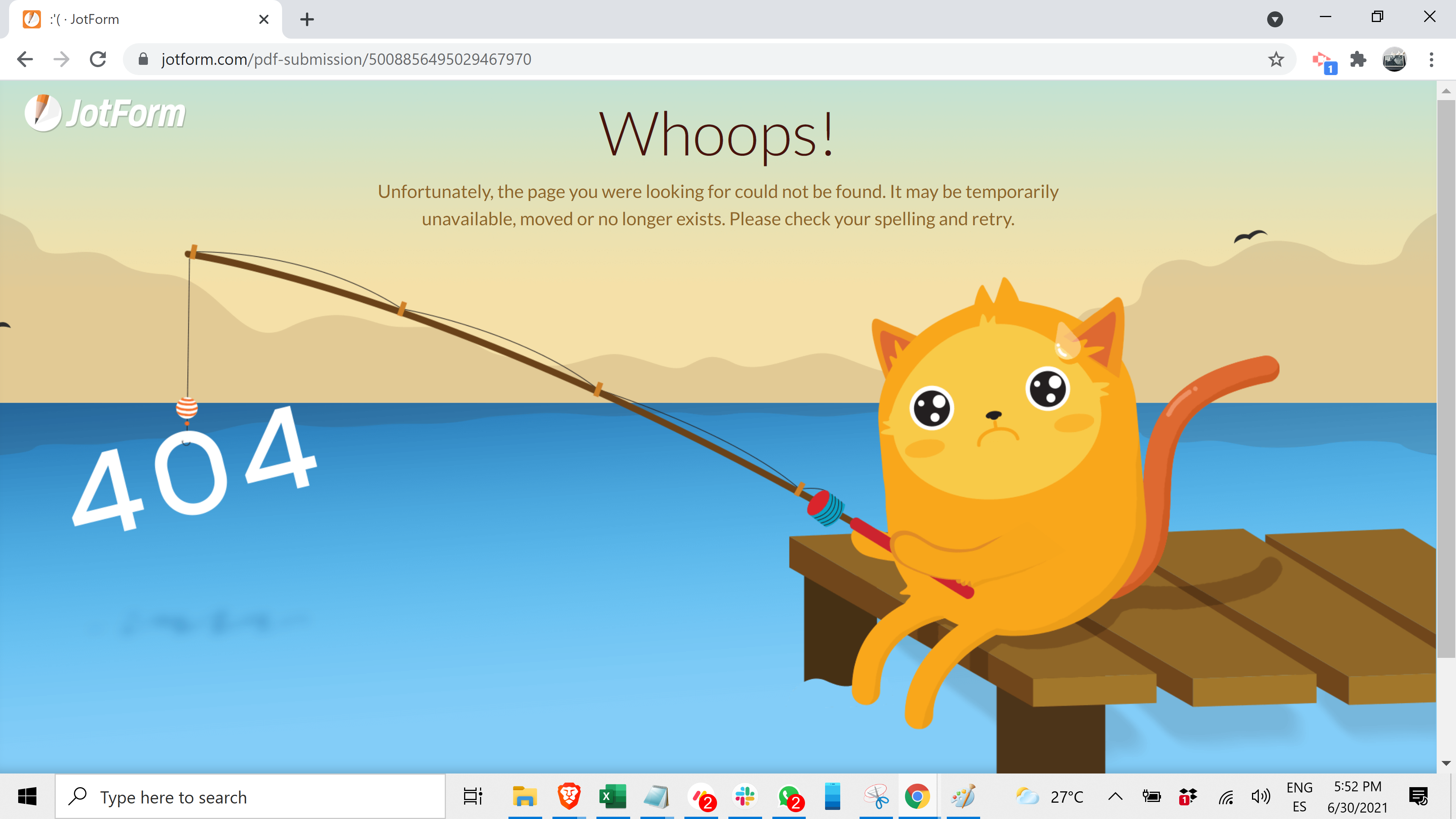
Task: Go back using the back arrow
Action: pos(25,60)
